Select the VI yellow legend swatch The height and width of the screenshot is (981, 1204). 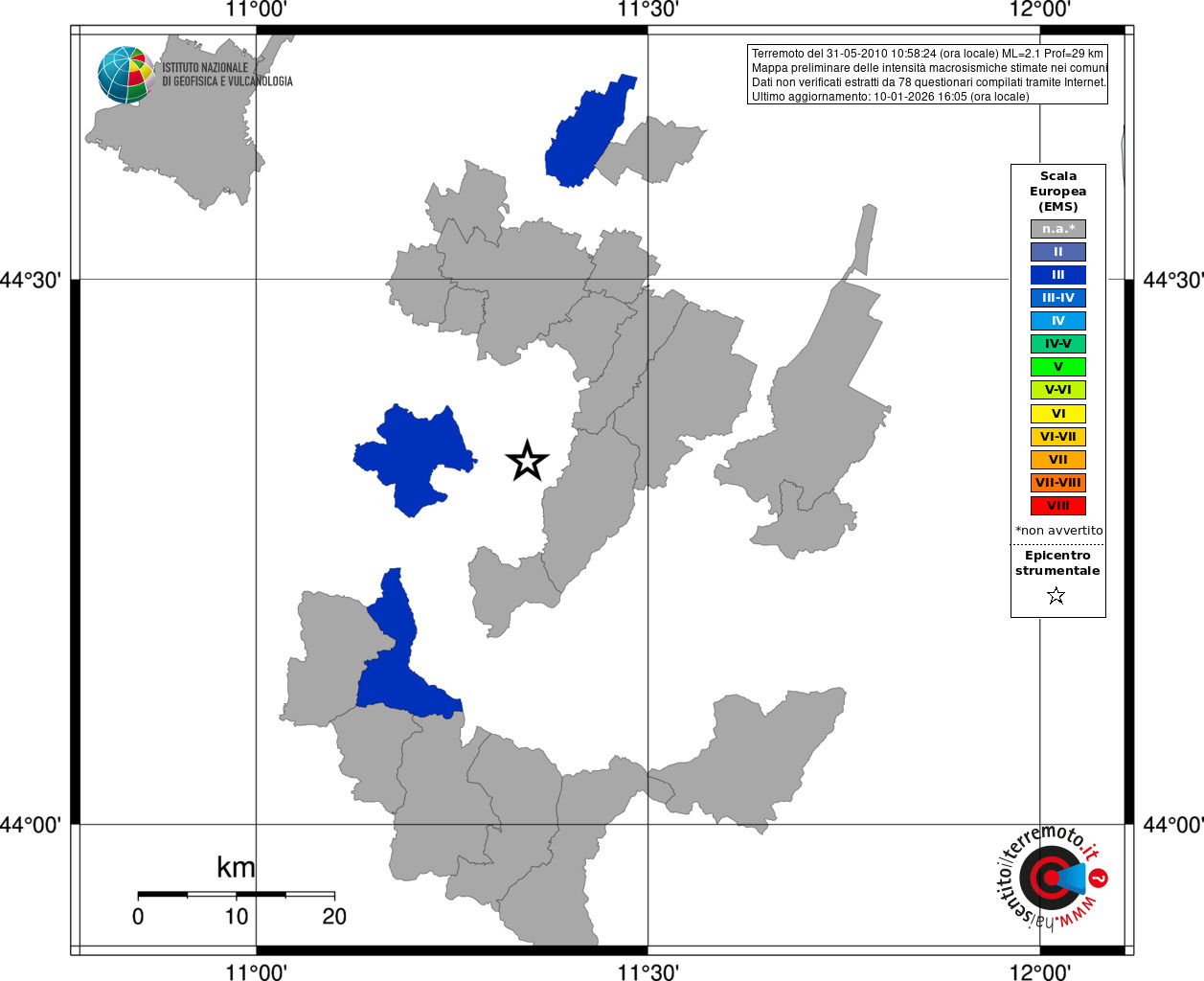(1058, 414)
